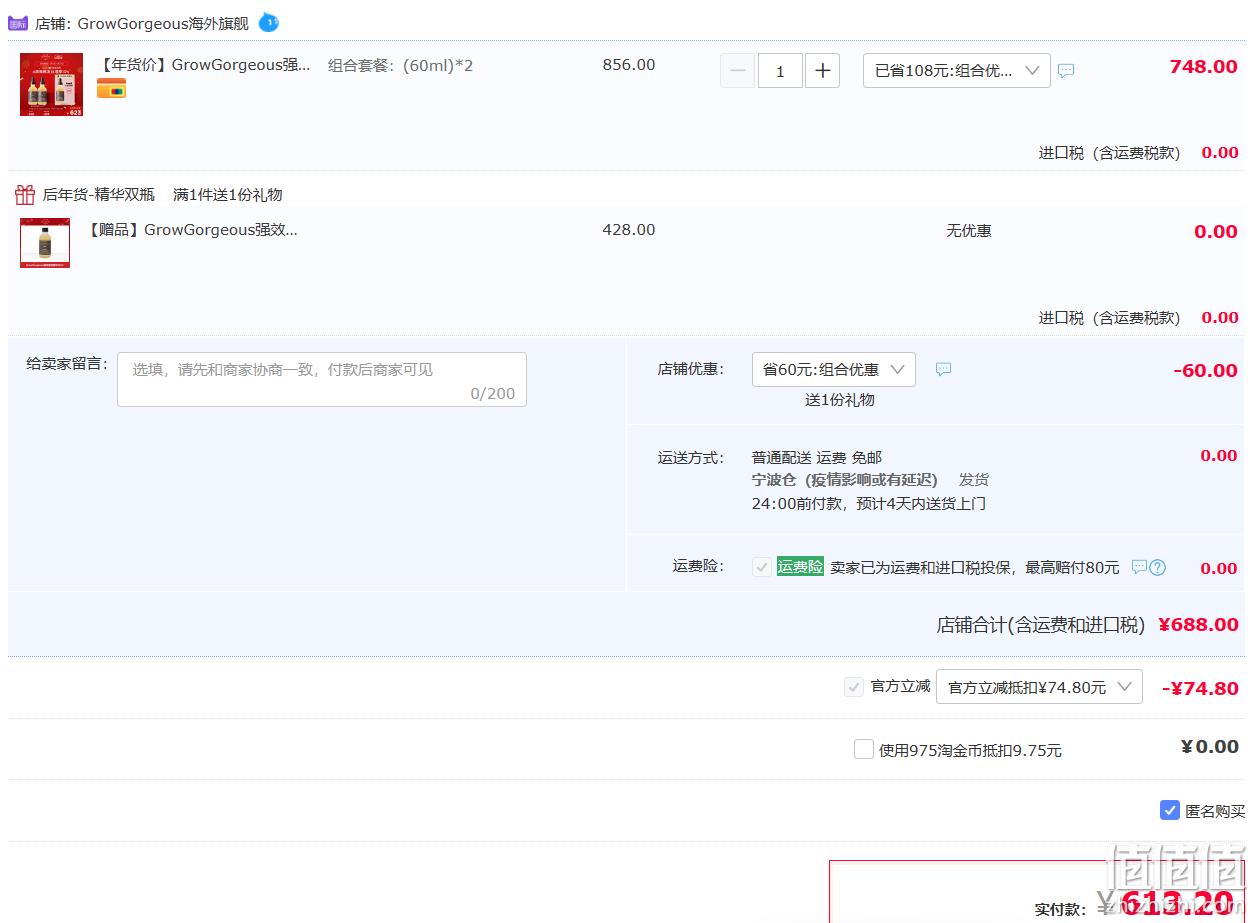Screen dimensions: 1255x923
Task: Click the 无优惠 text in gift row
Action: [969, 231]
